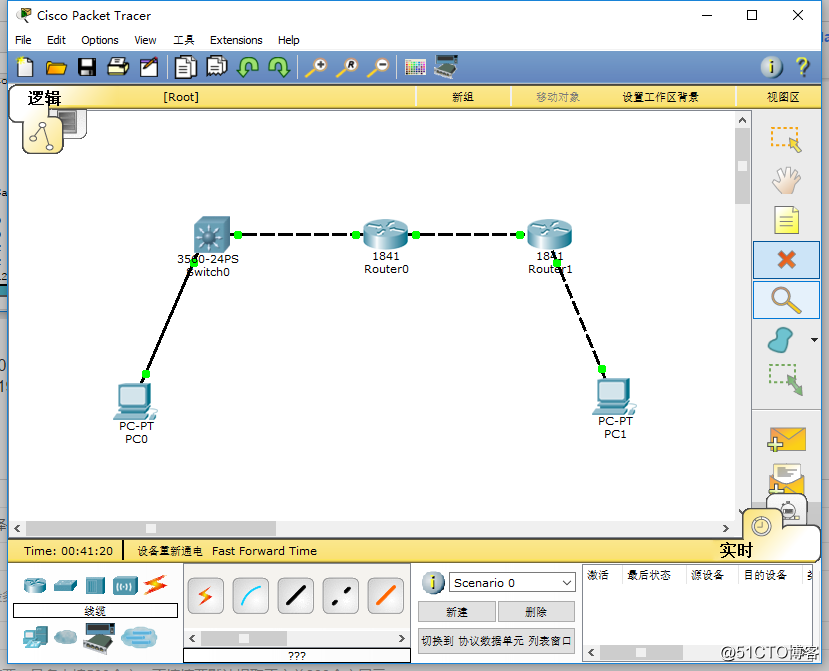Click 设置工作区背景 button

coord(660,97)
